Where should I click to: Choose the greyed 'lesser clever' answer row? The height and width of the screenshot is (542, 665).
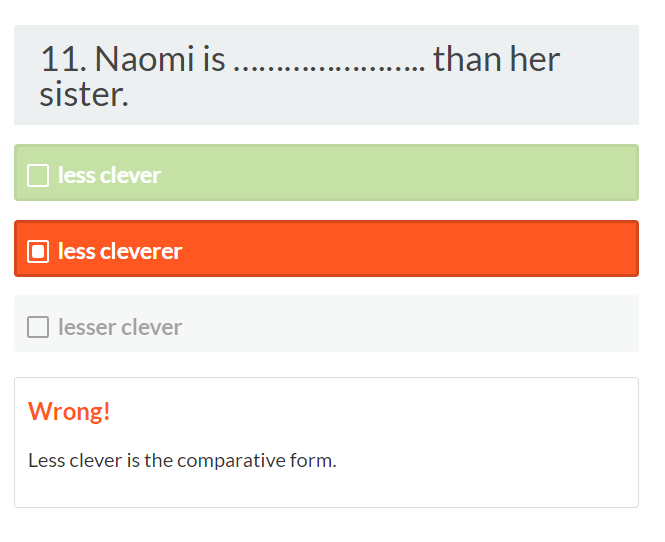point(400,324)
